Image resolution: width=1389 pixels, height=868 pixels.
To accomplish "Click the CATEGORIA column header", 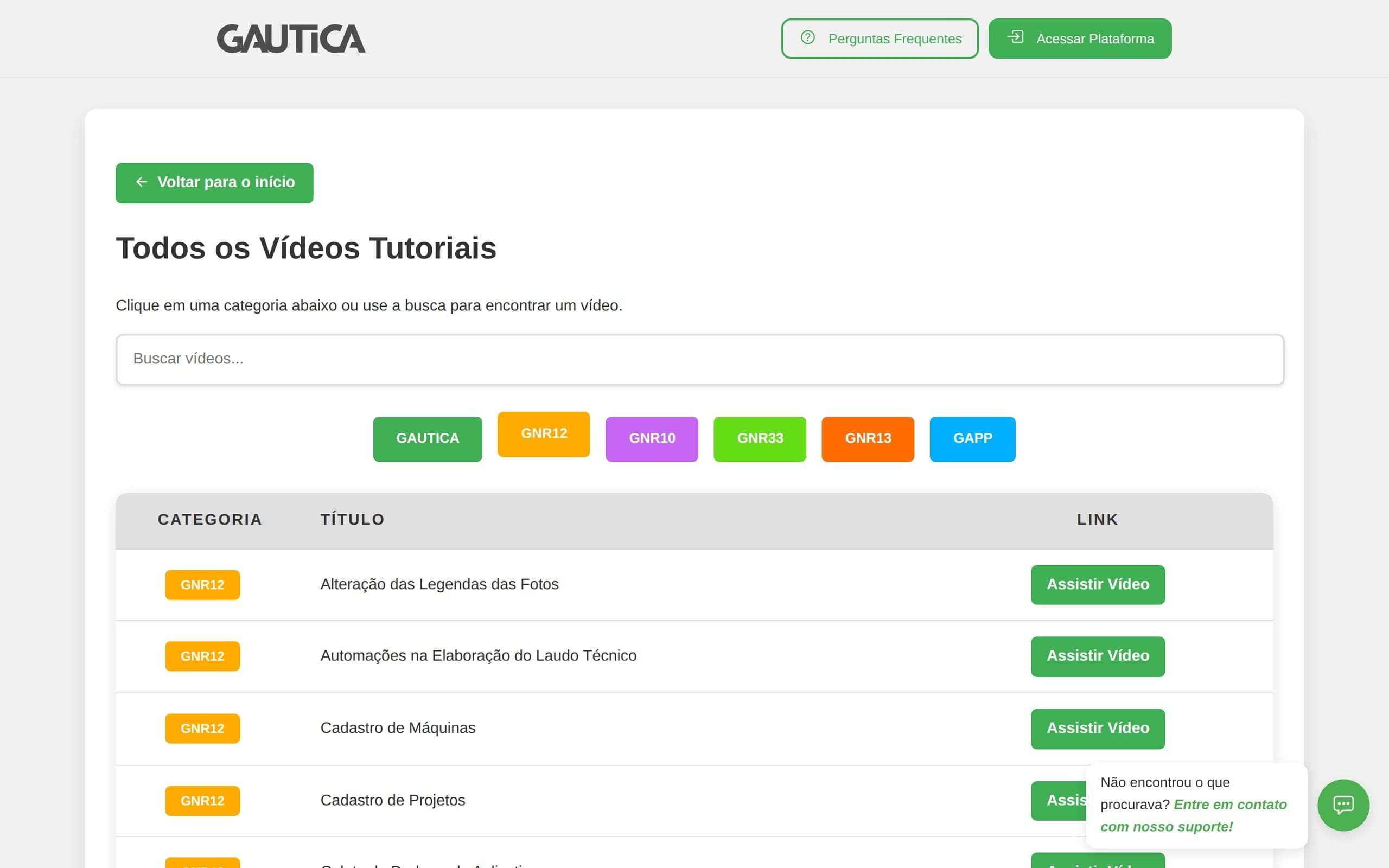I will (x=209, y=520).
